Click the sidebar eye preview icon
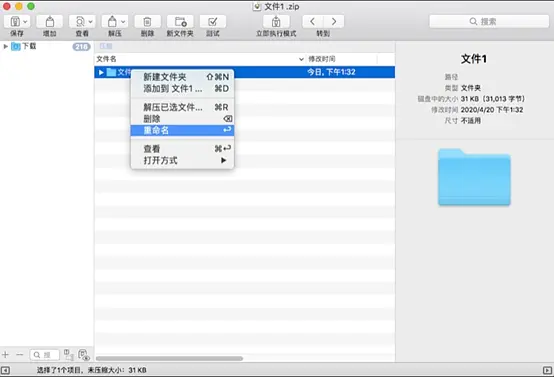This screenshot has height=377, width=554. pos(84,355)
